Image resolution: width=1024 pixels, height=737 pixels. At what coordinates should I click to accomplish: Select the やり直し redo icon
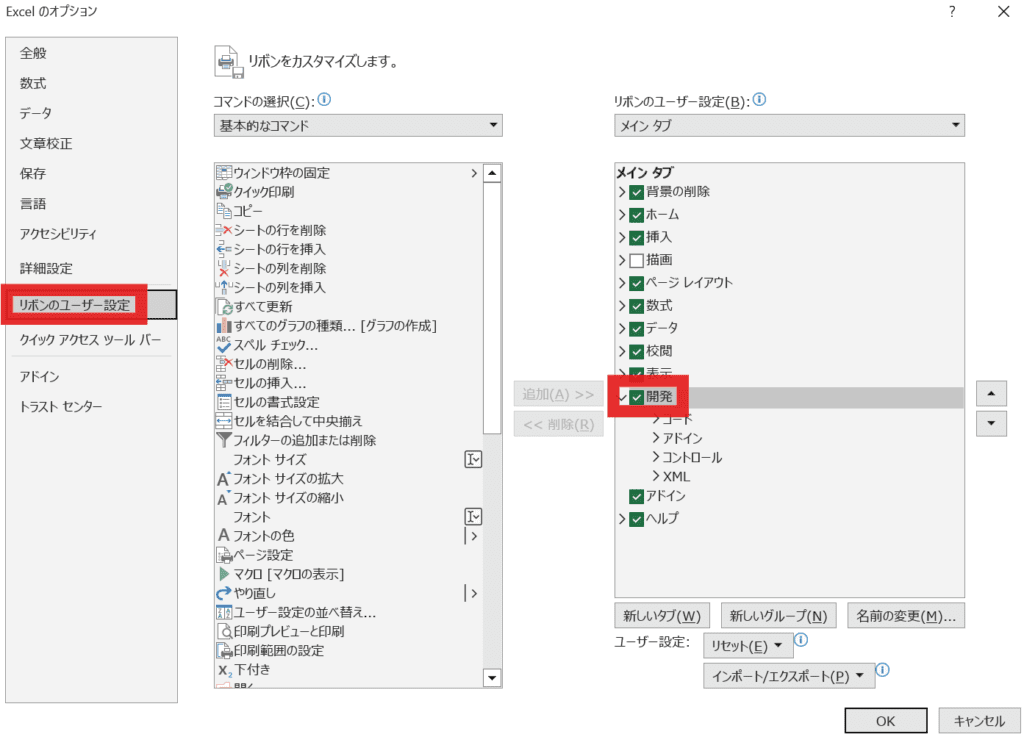point(224,593)
